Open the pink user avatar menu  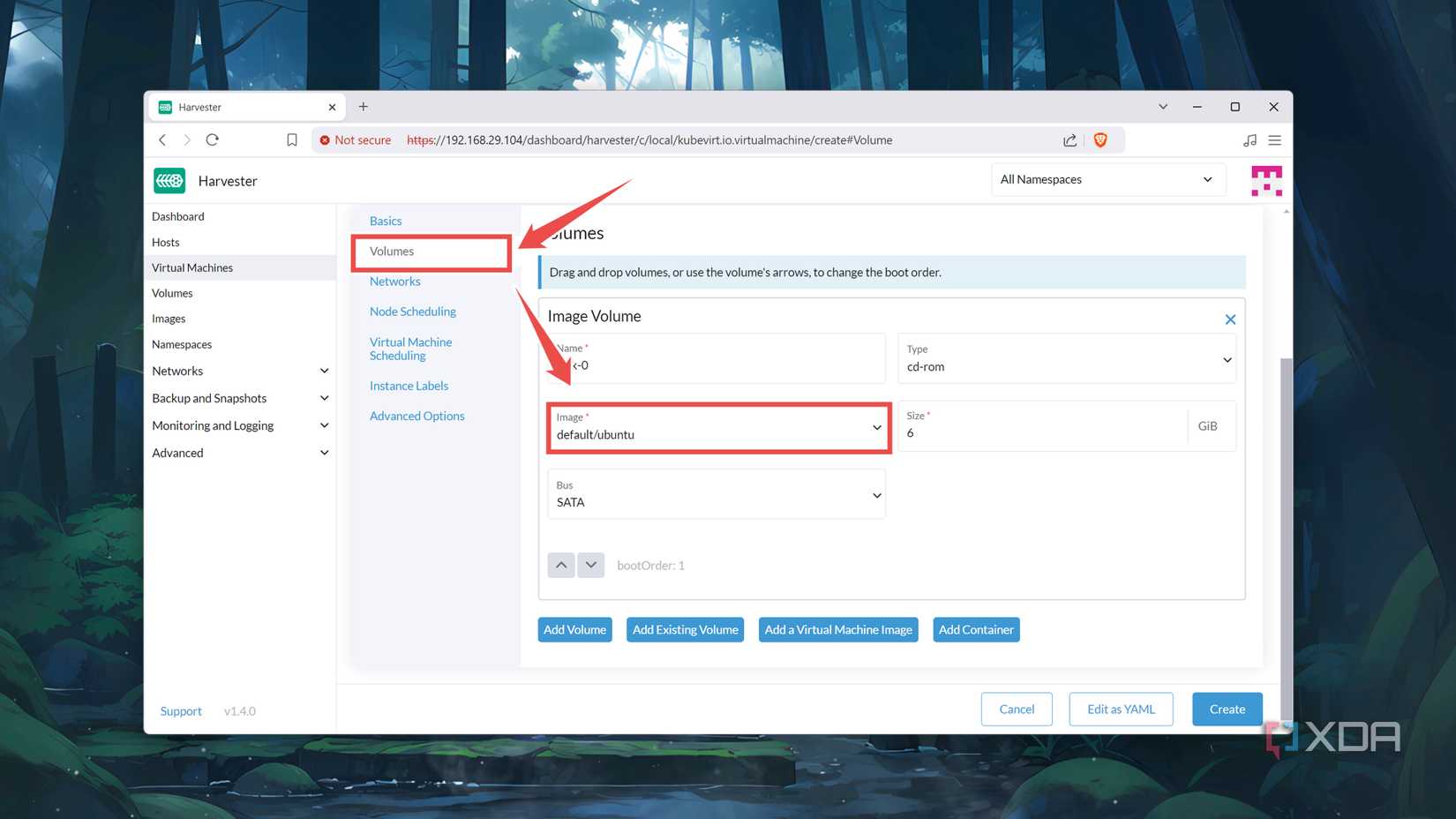pos(1266,180)
